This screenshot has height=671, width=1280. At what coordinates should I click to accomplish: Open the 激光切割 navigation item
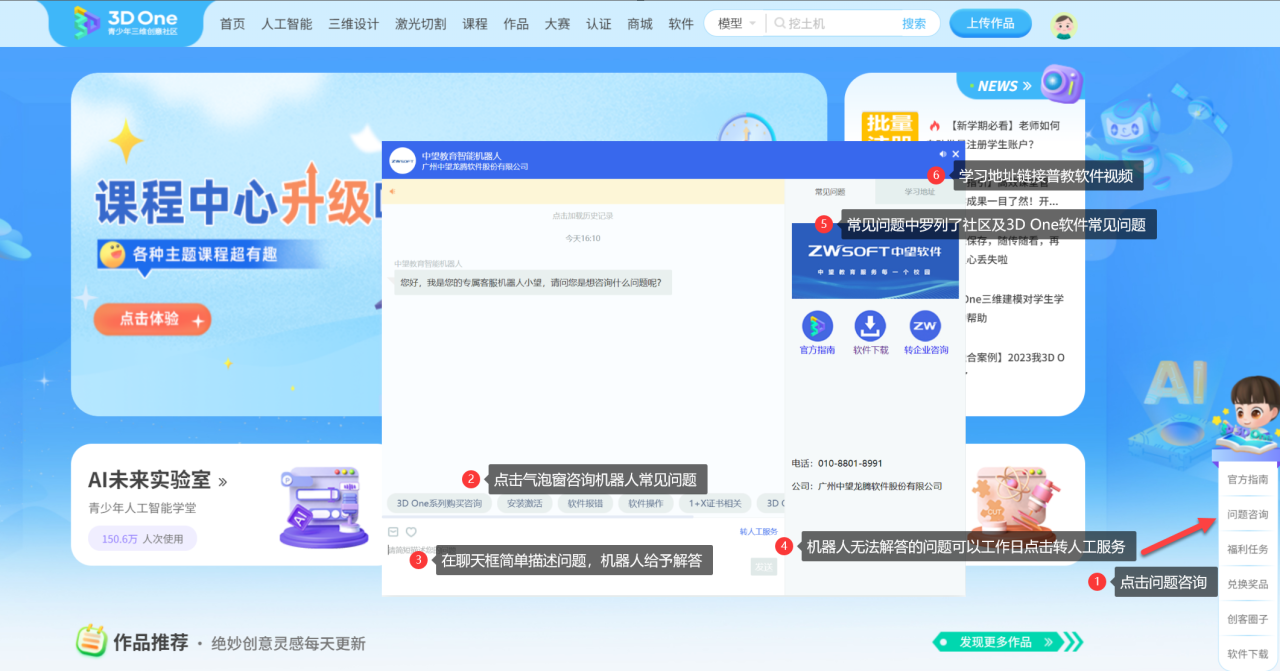[421, 24]
